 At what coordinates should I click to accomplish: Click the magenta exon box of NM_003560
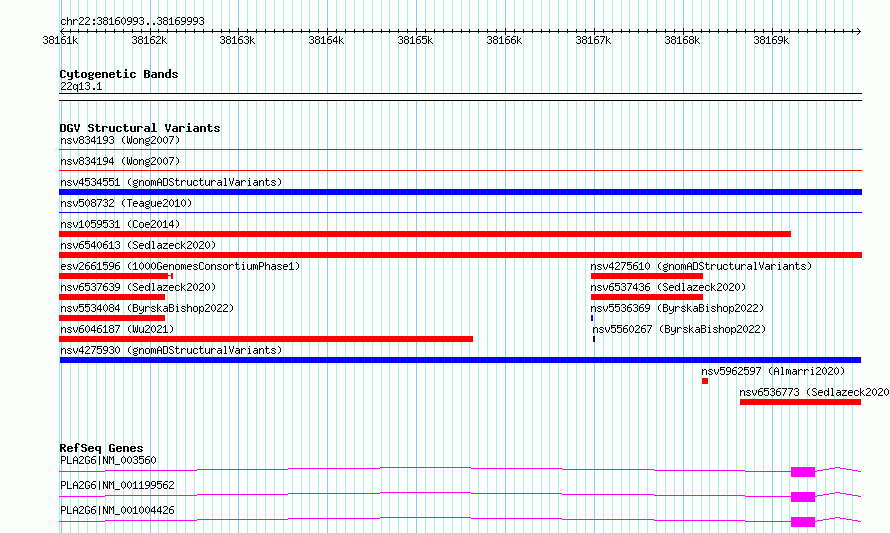[803, 472]
